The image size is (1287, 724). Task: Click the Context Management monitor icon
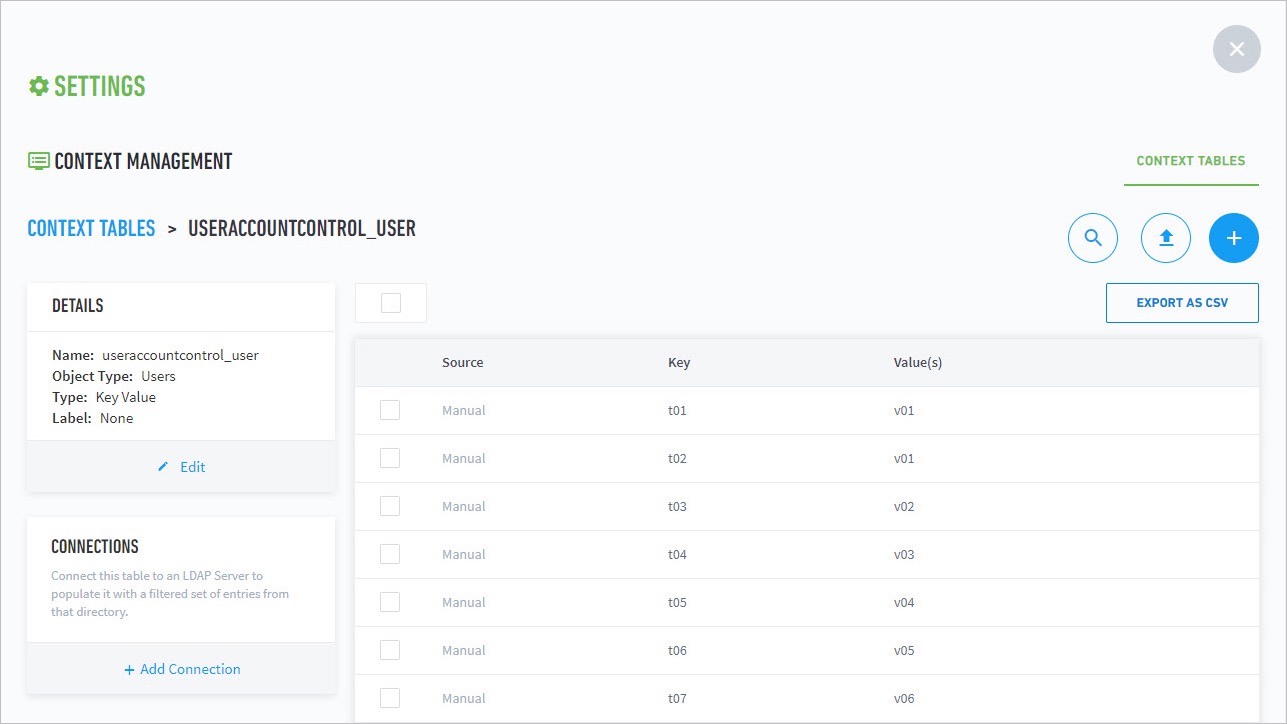click(x=39, y=161)
